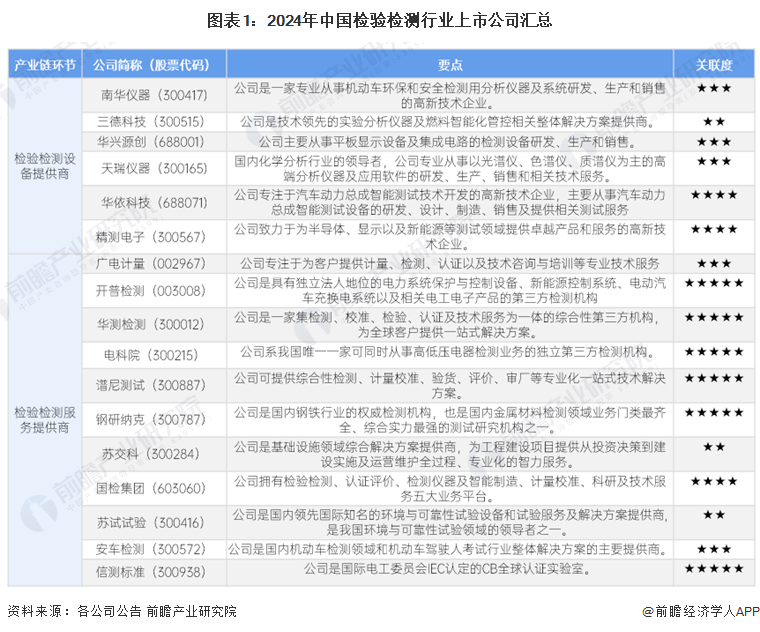Select company cell '华测检测（300012）'
Viewport: 760px width, 632px height.
click(154, 324)
